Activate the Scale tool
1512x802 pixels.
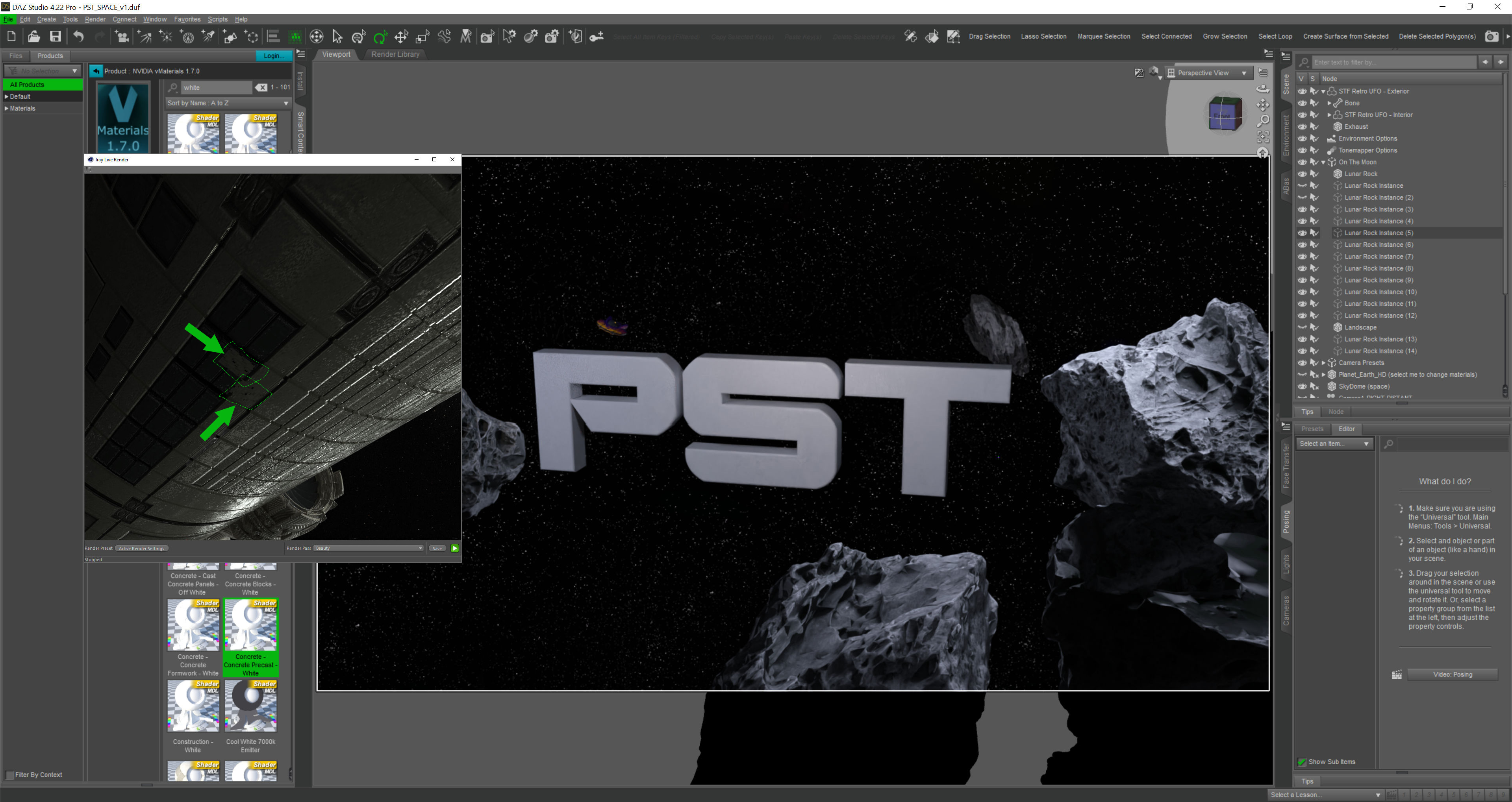422,36
